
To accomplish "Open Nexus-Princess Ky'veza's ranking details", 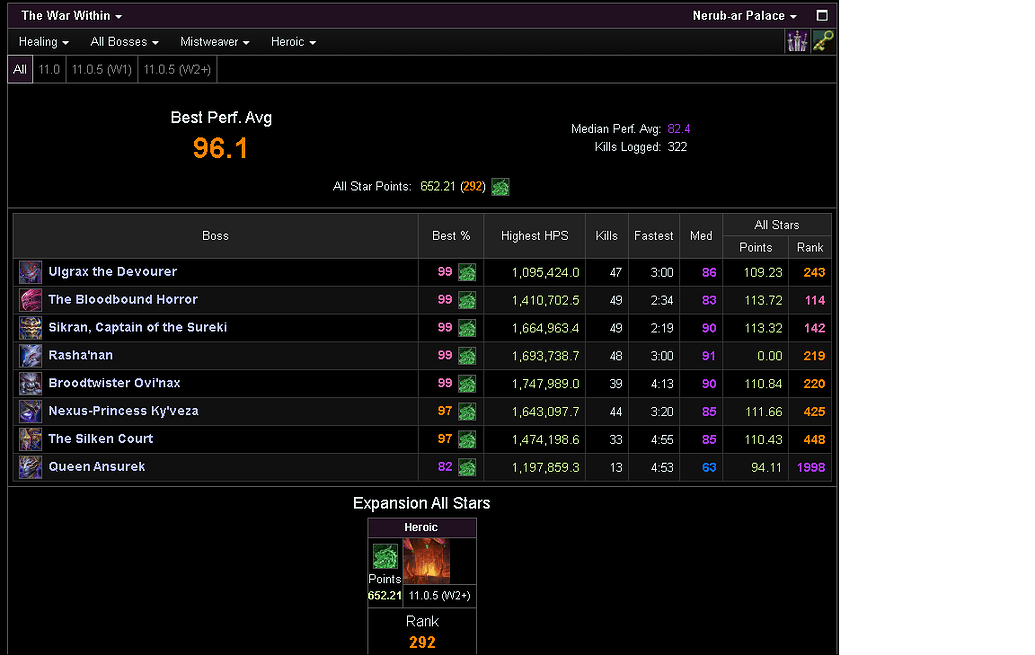I will click(x=123, y=410).
